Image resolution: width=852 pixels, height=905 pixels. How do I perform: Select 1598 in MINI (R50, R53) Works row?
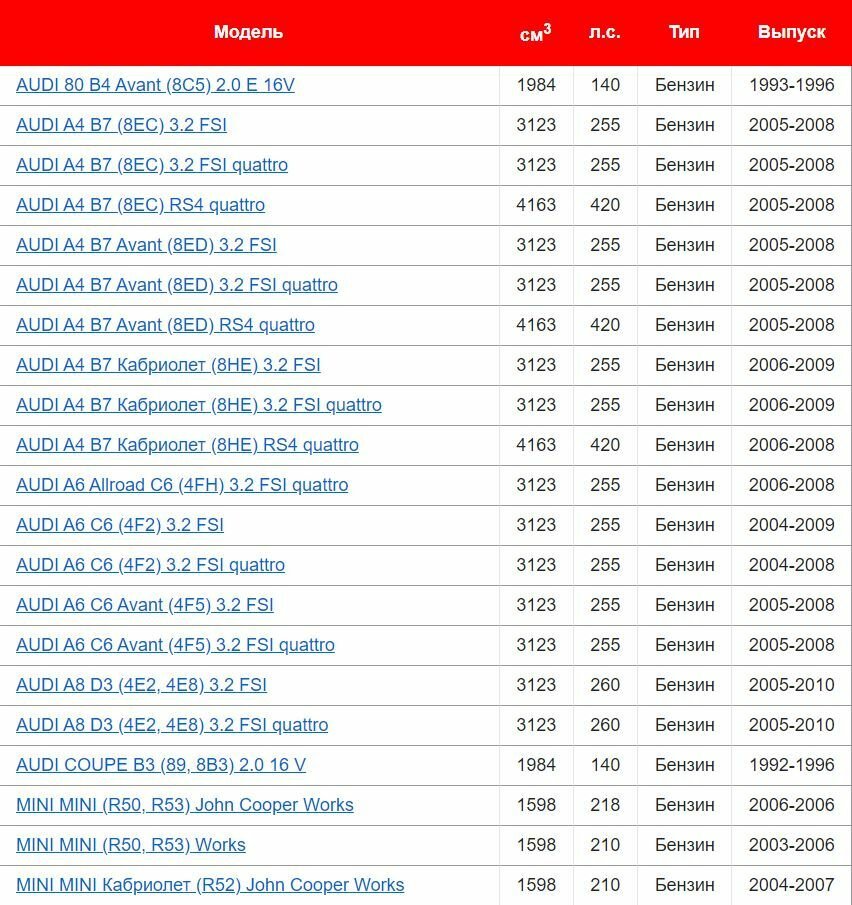(536, 845)
